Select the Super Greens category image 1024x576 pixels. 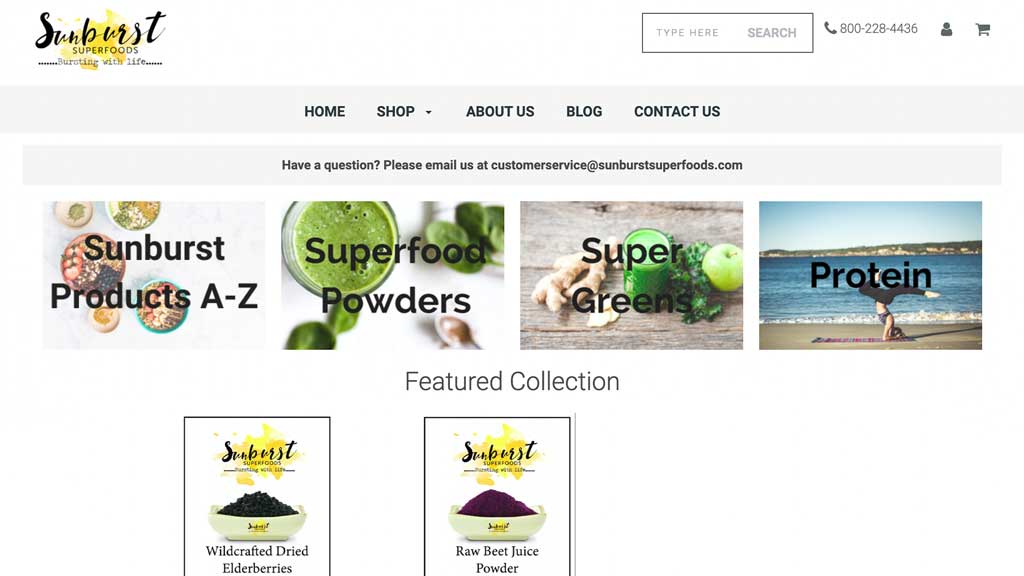(x=632, y=275)
